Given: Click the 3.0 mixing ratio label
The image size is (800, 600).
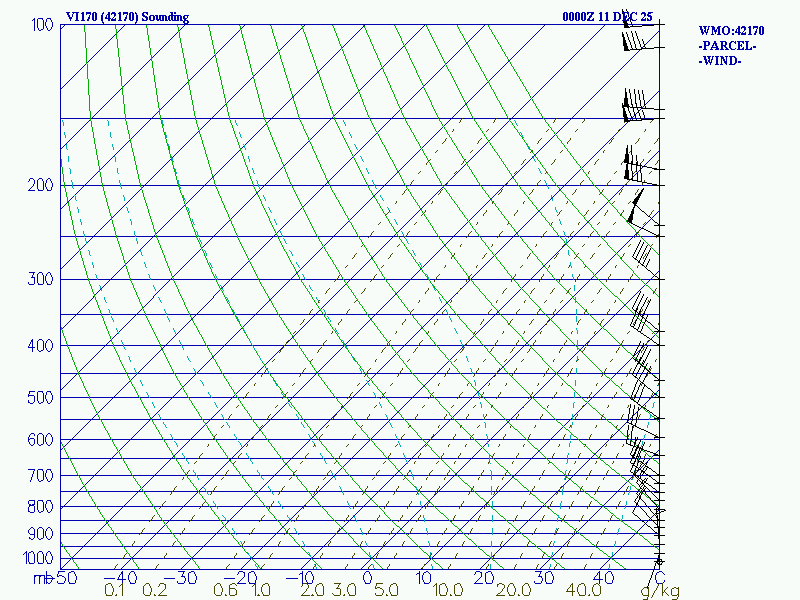Looking at the screenshot, I should (344, 590).
